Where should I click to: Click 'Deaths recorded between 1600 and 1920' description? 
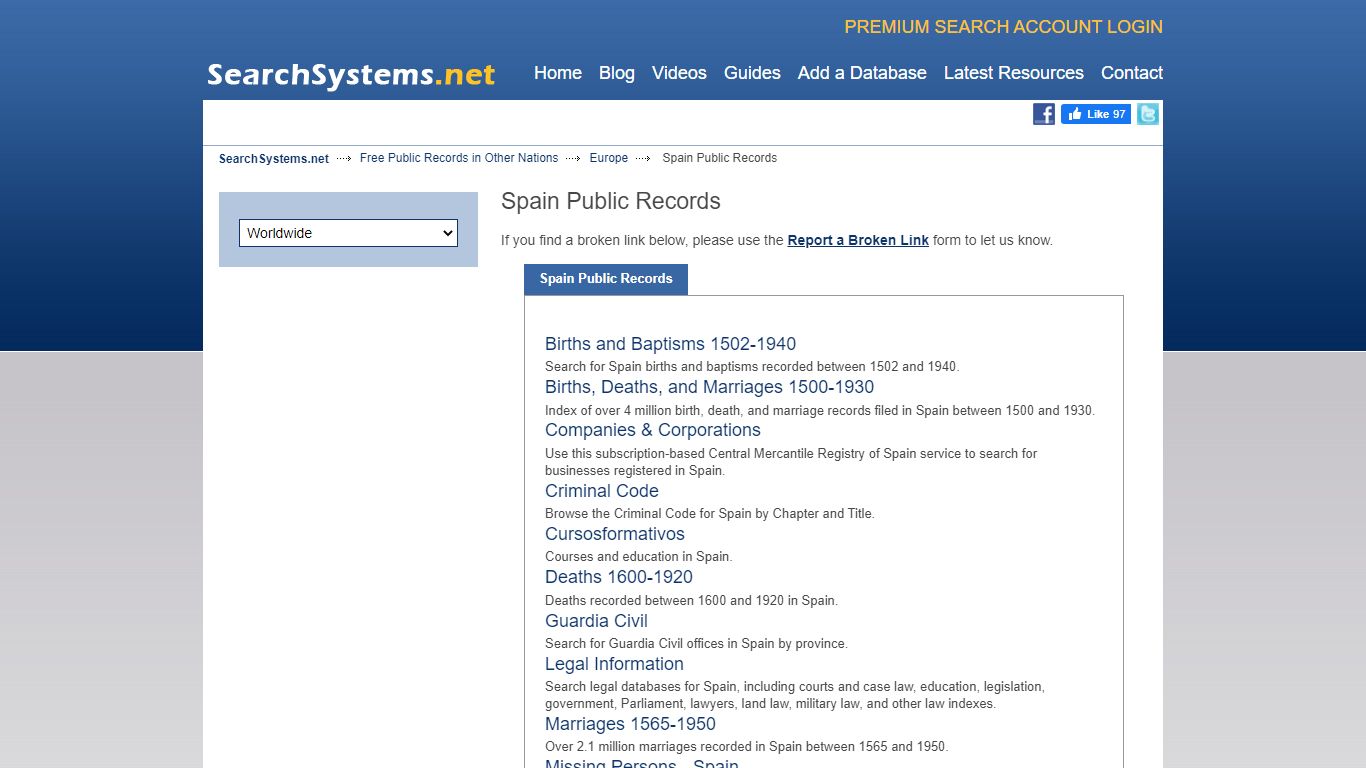coord(691,601)
